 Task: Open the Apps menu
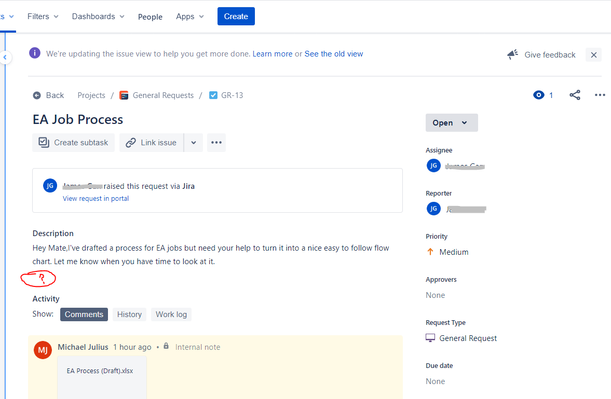pyautogui.click(x=190, y=16)
